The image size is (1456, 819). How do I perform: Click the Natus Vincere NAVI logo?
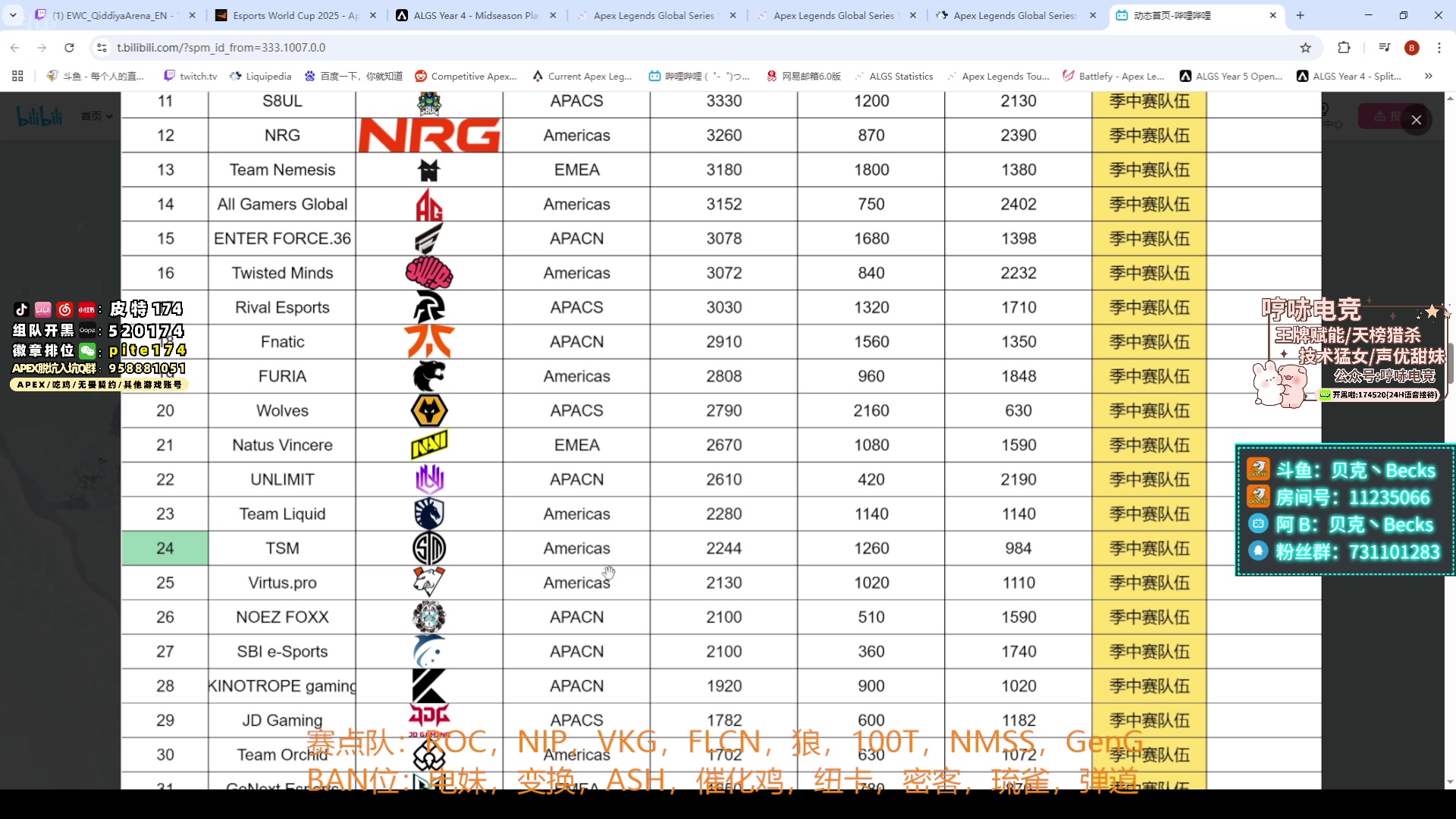[x=429, y=445]
